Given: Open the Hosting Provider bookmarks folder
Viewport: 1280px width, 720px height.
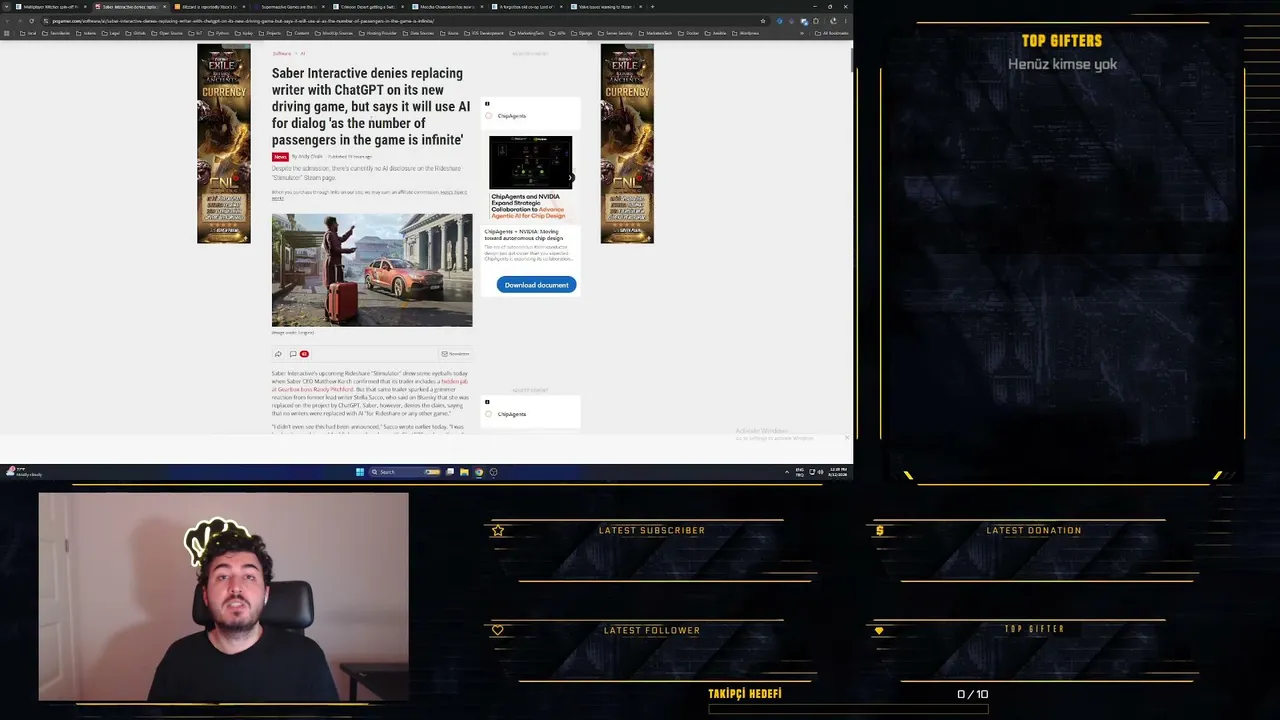Looking at the screenshot, I should click(380, 33).
